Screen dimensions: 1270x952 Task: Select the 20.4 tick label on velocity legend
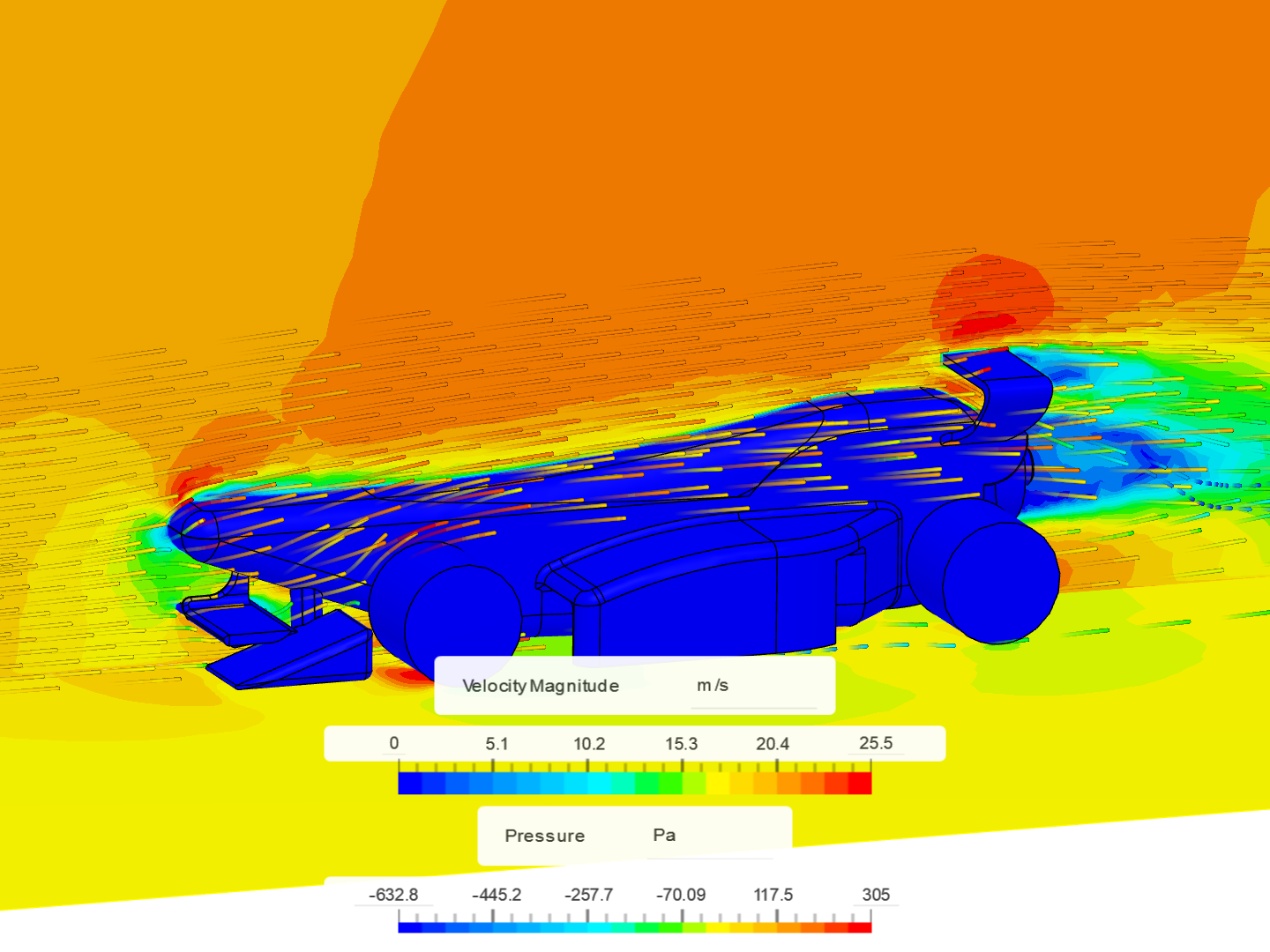click(x=773, y=744)
